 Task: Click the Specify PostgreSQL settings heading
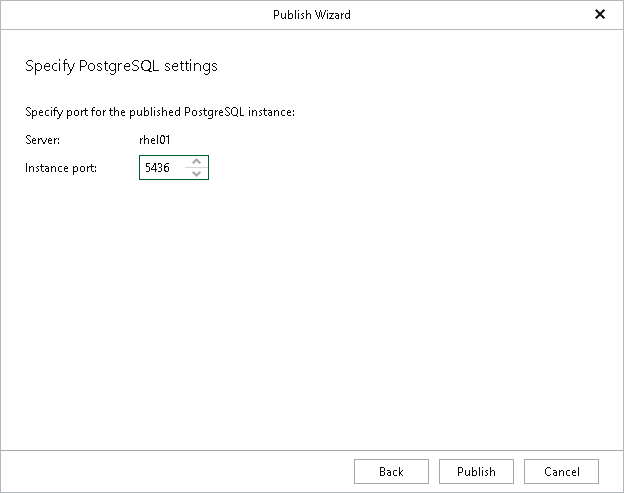click(121, 67)
